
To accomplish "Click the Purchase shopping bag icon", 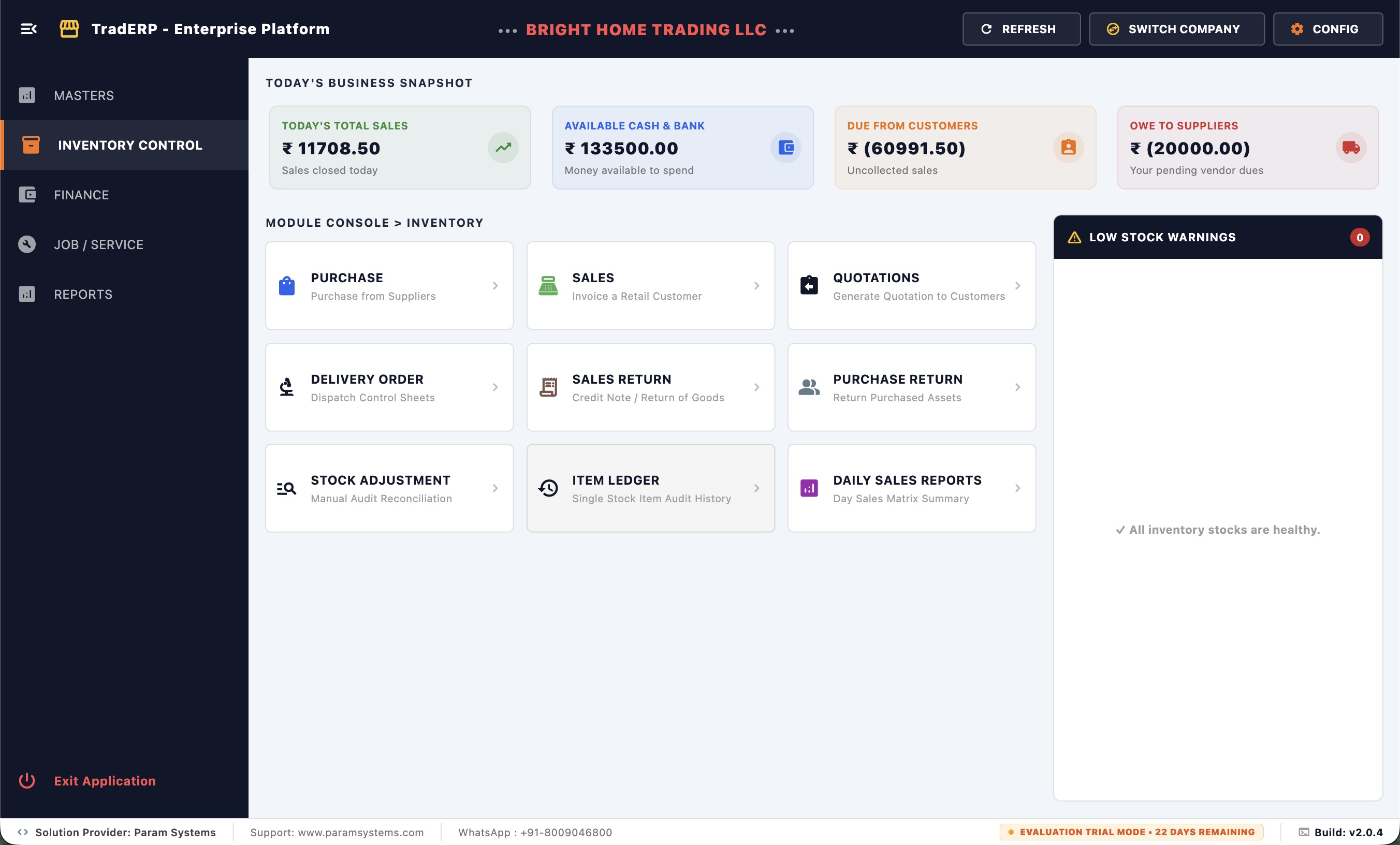I will point(287,286).
